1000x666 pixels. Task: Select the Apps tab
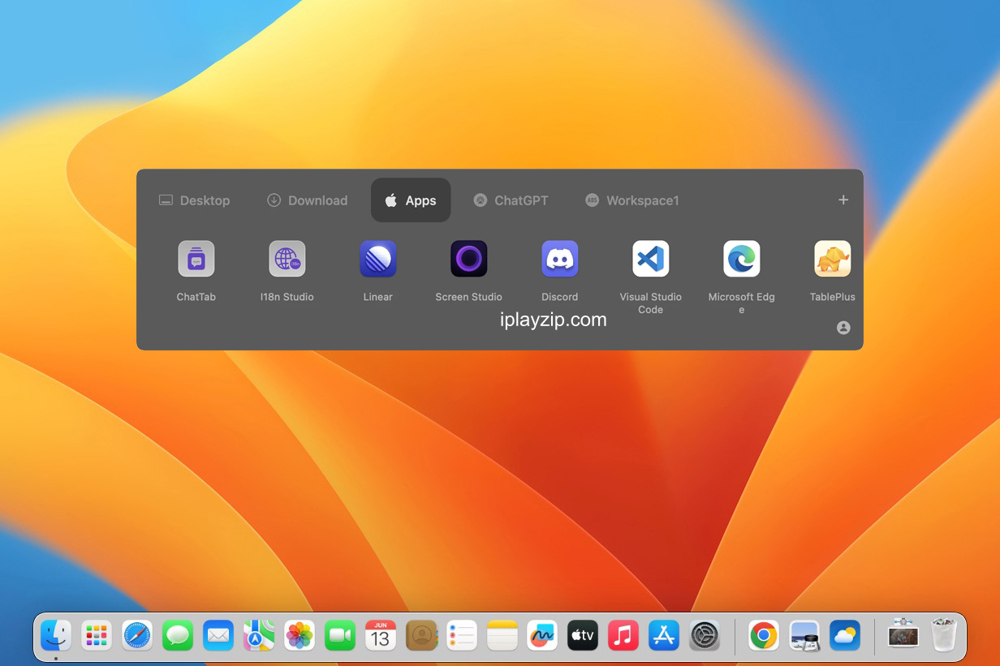pos(411,200)
